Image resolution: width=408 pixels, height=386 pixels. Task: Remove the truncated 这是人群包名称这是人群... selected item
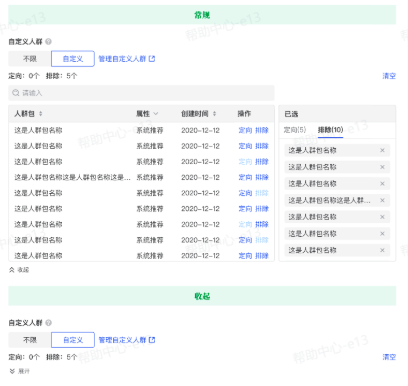pyautogui.click(x=382, y=200)
